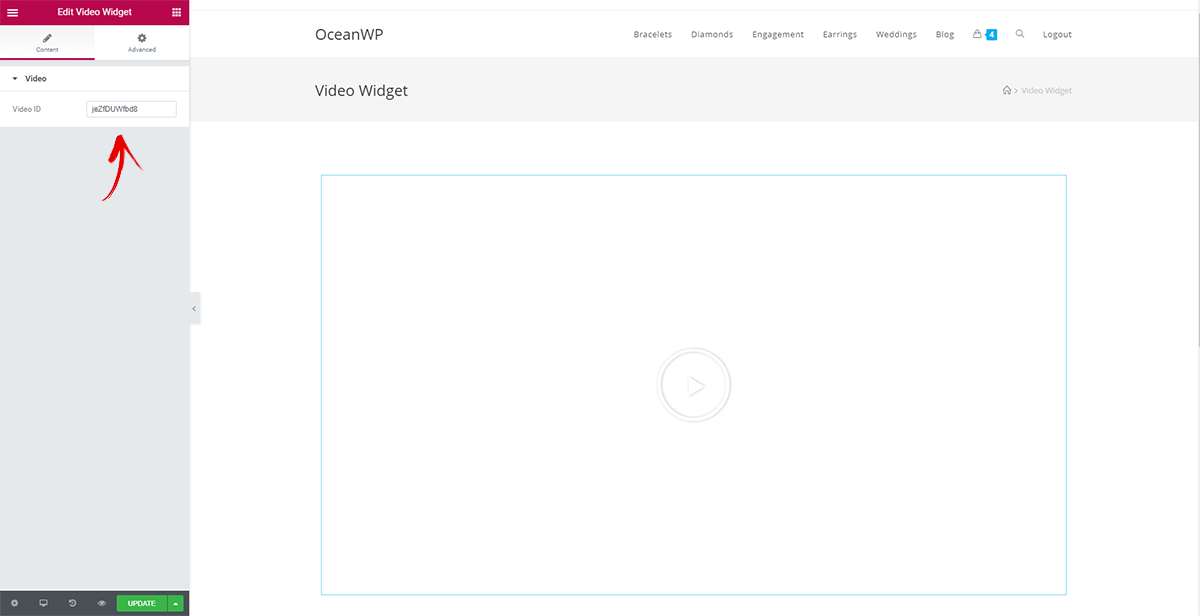Switch to the Content tab
The height and width of the screenshot is (616, 1200).
[x=47, y=42]
